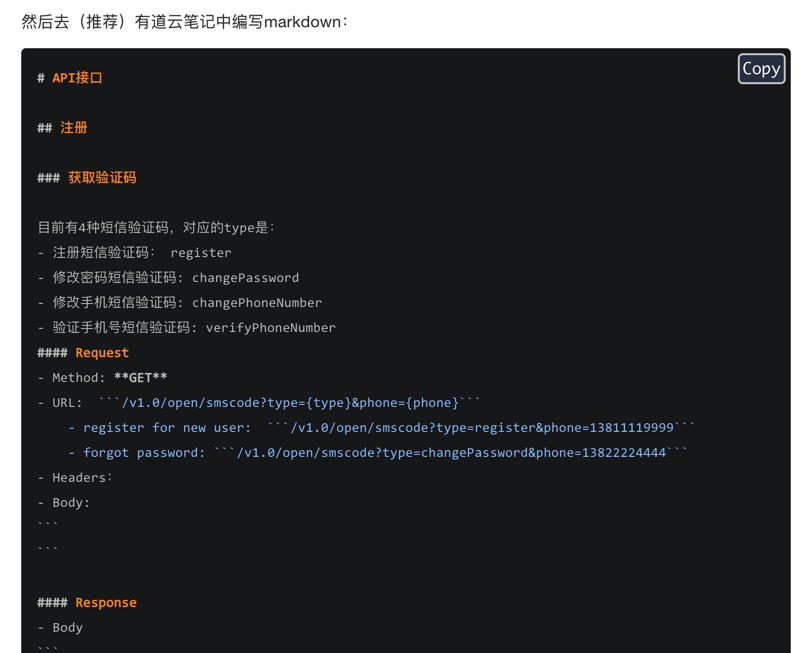
Task: Click the '# API接口' heading line
Action: pos(70,78)
